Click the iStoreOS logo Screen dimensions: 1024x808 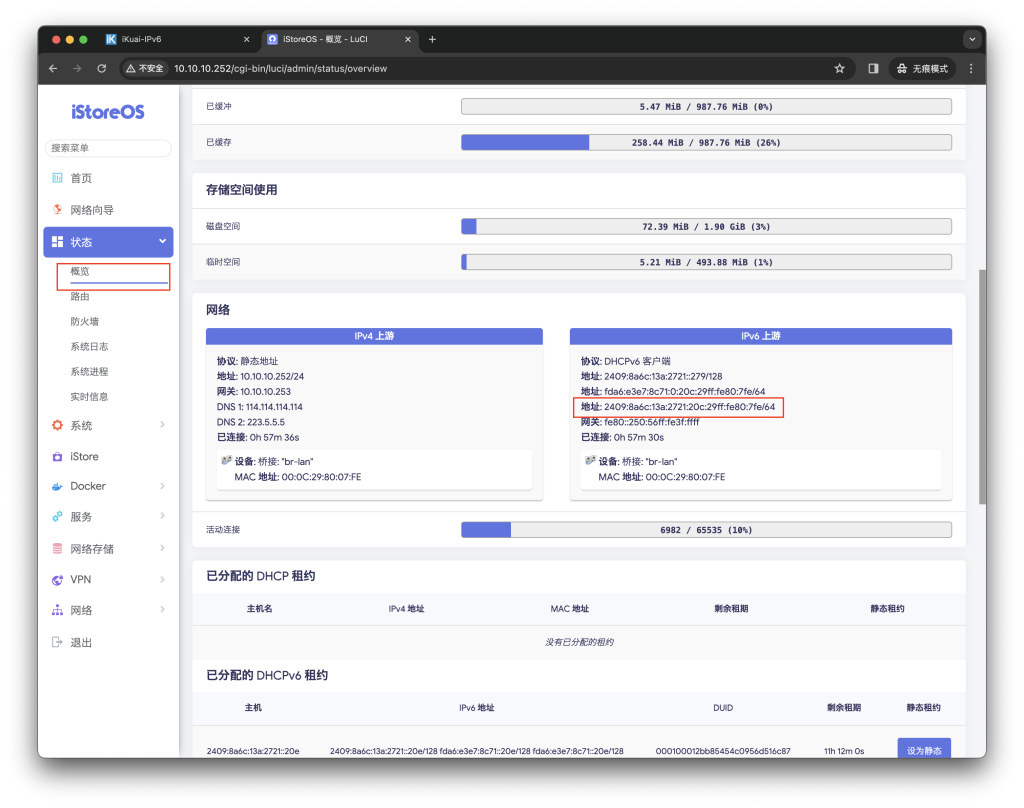point(108,112)
